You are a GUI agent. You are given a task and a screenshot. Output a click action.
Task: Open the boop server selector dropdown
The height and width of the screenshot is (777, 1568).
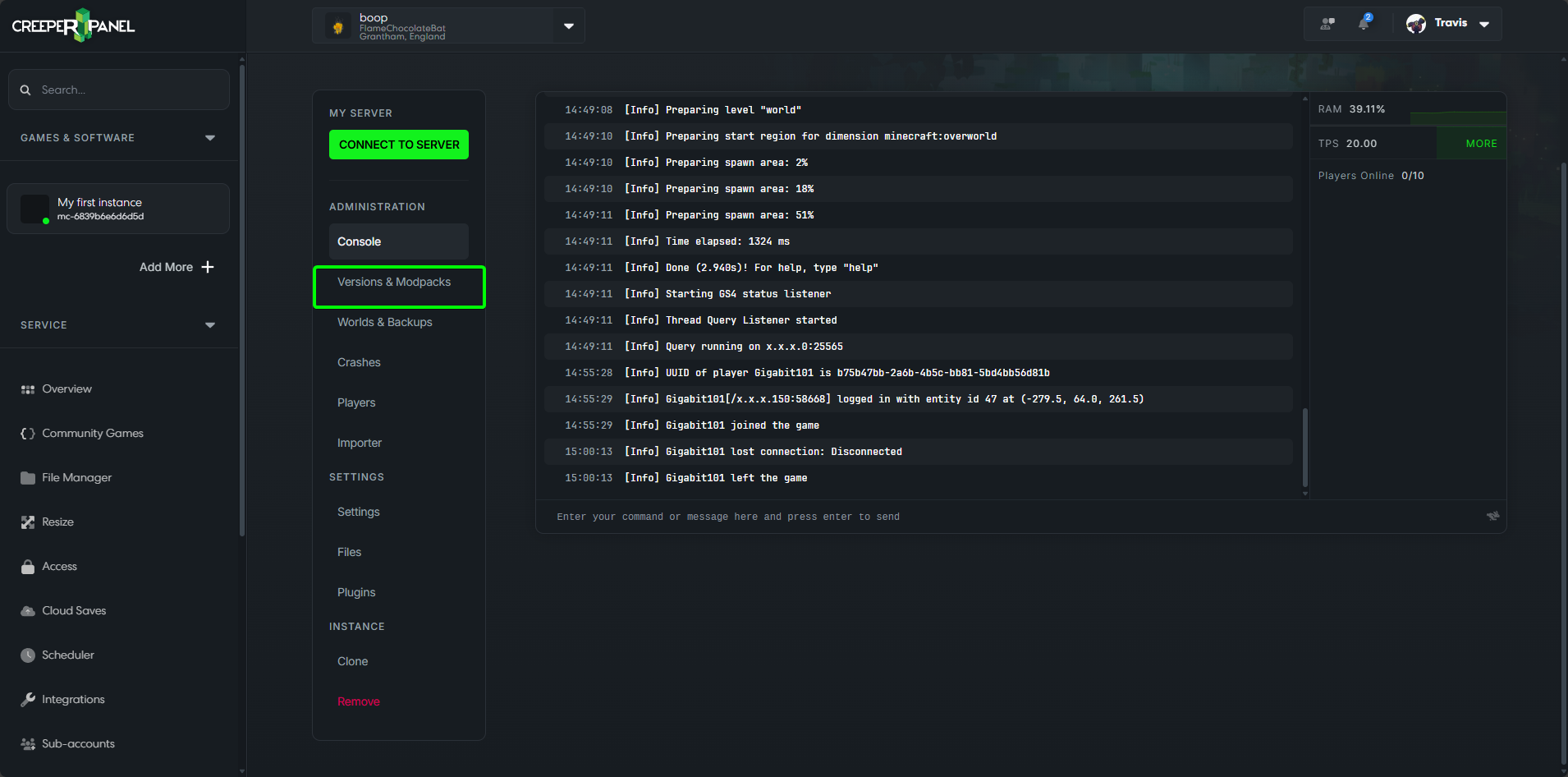568,25
